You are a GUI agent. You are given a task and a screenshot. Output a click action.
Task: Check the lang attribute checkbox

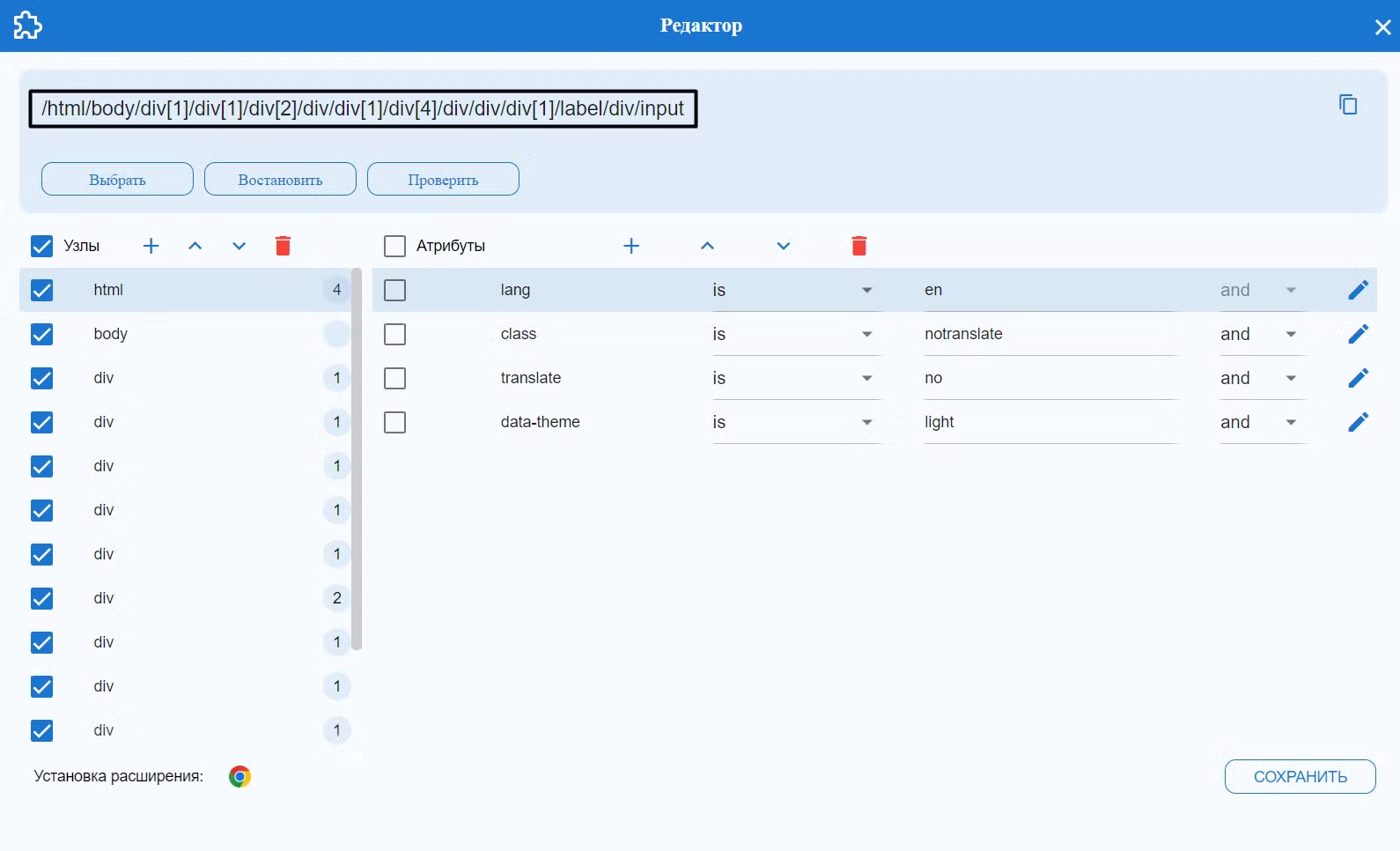(x=394, y=290)
